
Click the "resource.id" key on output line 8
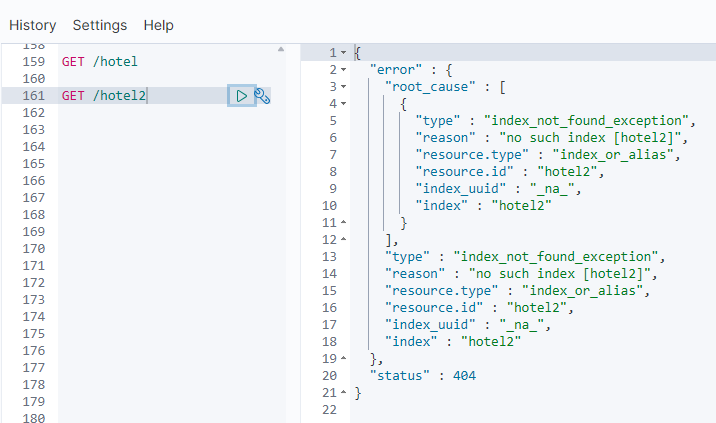tap(464, 172)
